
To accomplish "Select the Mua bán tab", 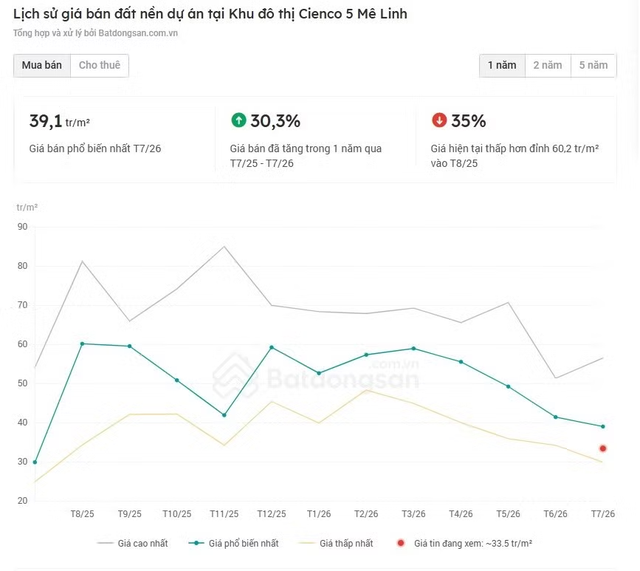I will [x=42, y=65].
